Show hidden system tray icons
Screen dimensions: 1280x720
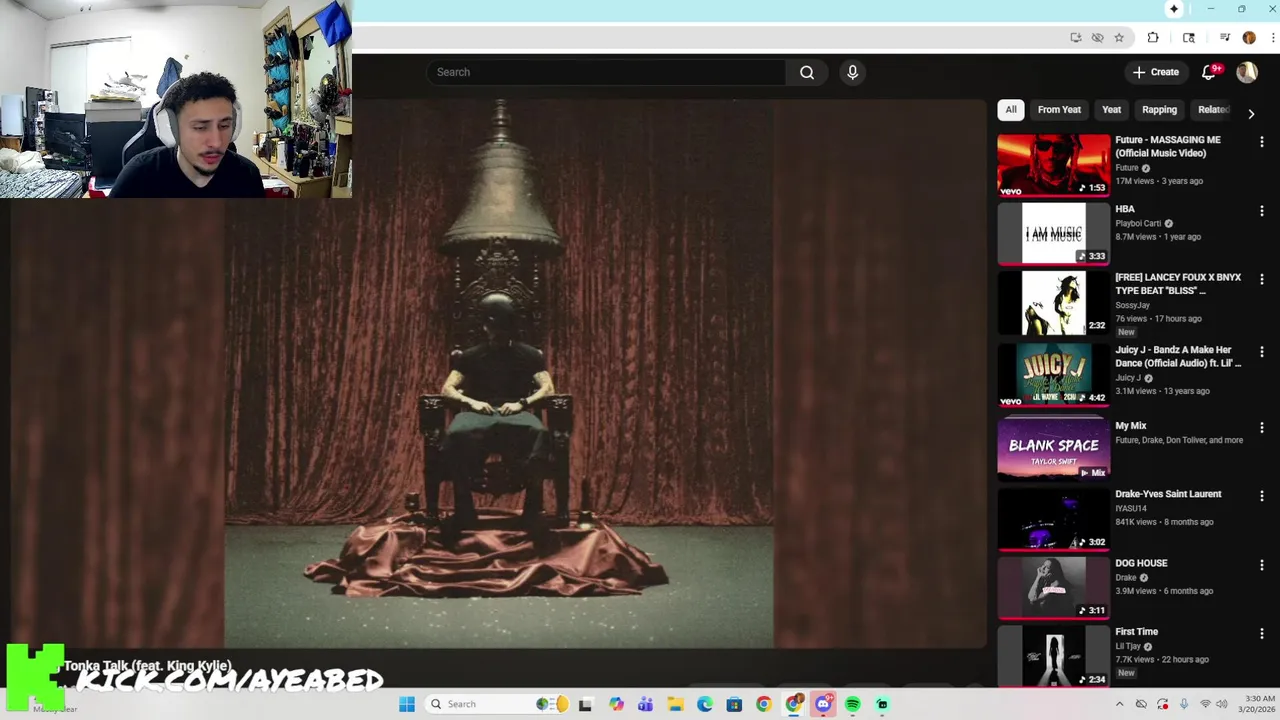tap(1119, 704)
